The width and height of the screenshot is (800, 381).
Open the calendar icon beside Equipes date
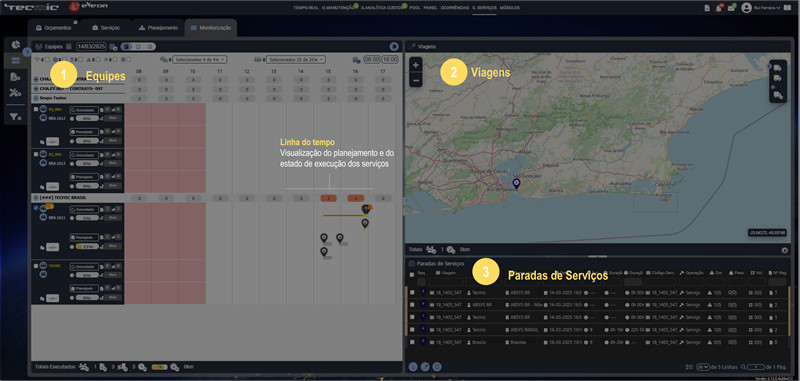pyautogui.click(x=68, y=46)
